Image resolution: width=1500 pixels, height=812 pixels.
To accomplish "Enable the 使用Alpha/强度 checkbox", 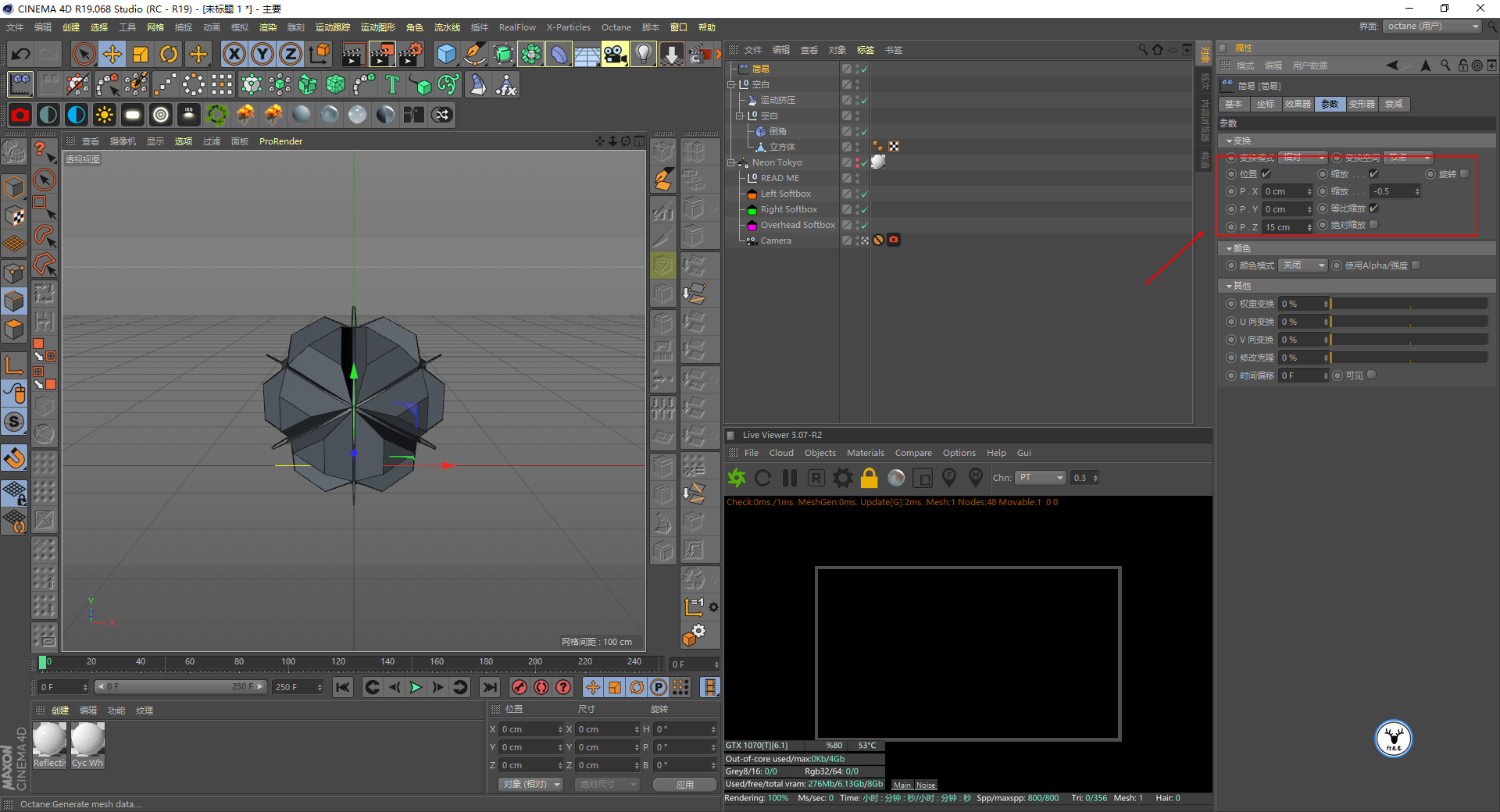I will point(1416,265).
